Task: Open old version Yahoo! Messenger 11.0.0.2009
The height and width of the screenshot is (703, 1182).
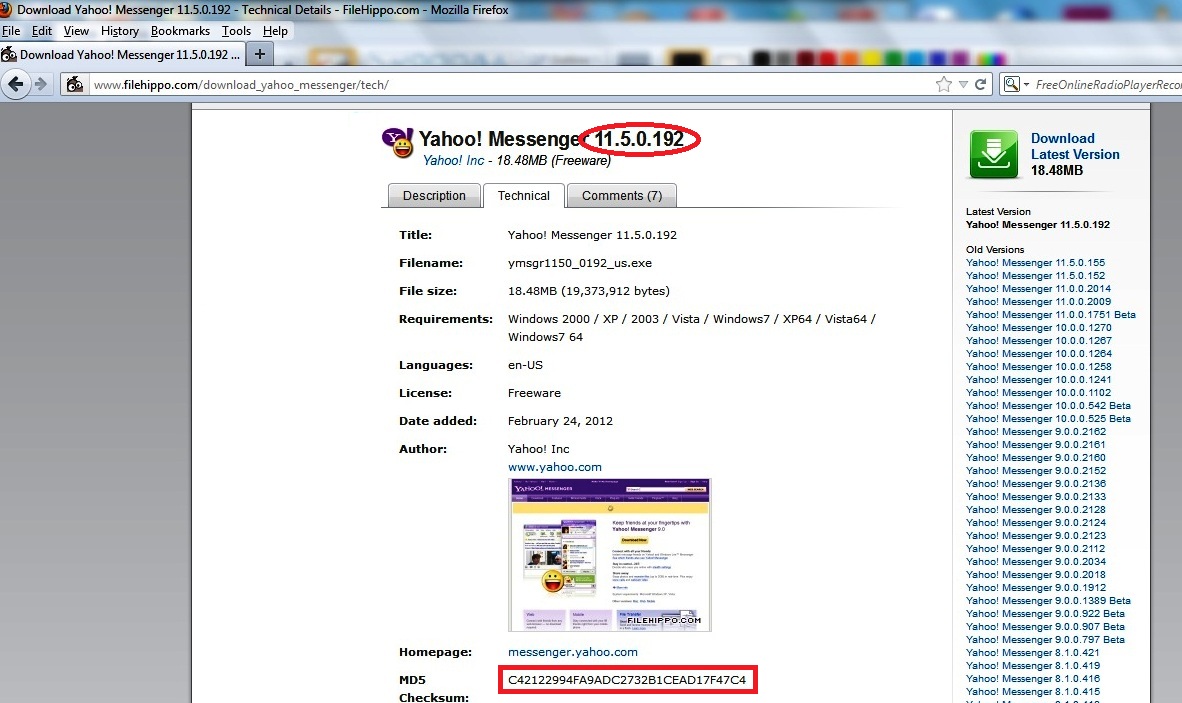Action: [1039, 301]
